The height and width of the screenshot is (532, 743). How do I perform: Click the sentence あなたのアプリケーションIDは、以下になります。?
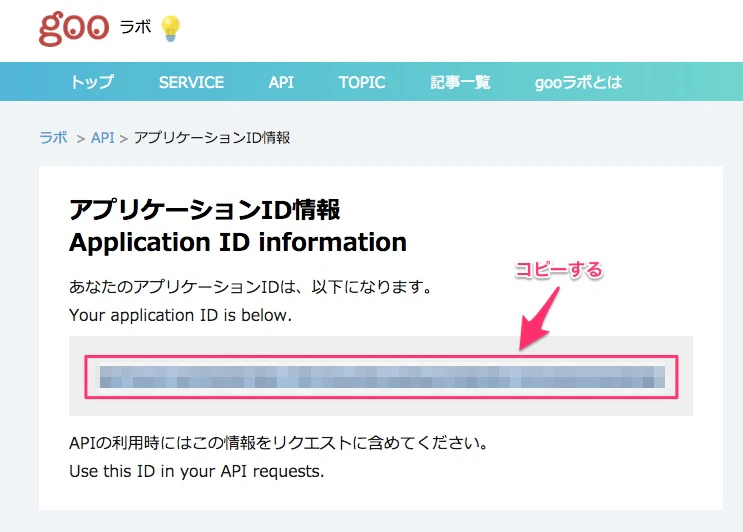tap(250, 287)
